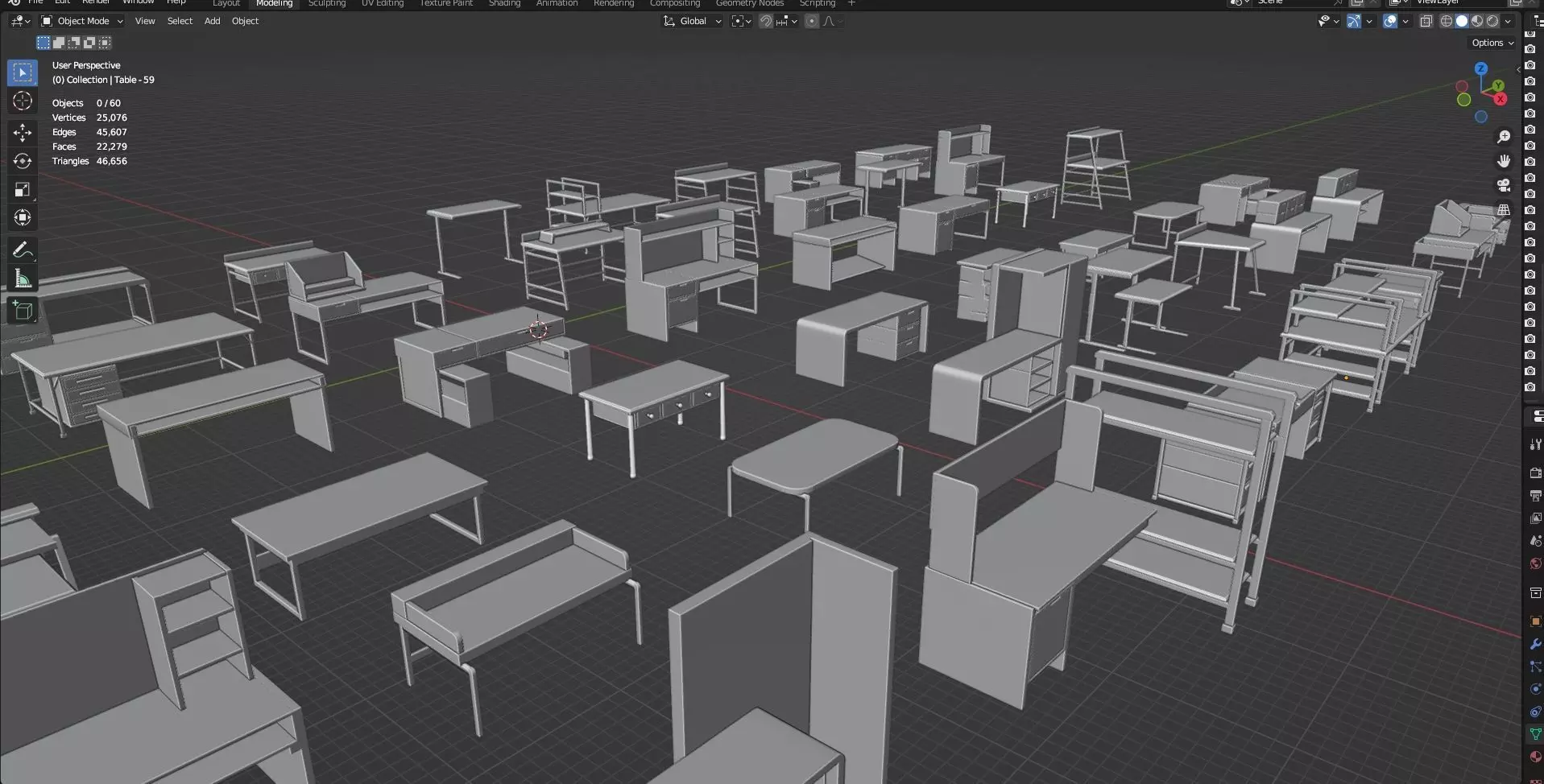Viewport: 1544px width, 784px height.
Task: Open the overlays settings dropdown arrow
Action: pyautogui.click(x=1405, y=22)
